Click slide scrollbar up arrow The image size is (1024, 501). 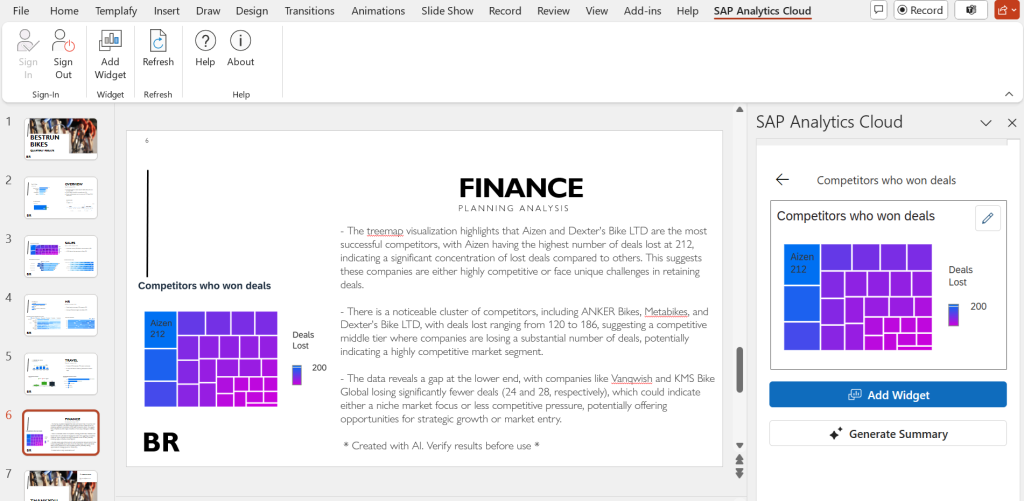click(739, 110)
